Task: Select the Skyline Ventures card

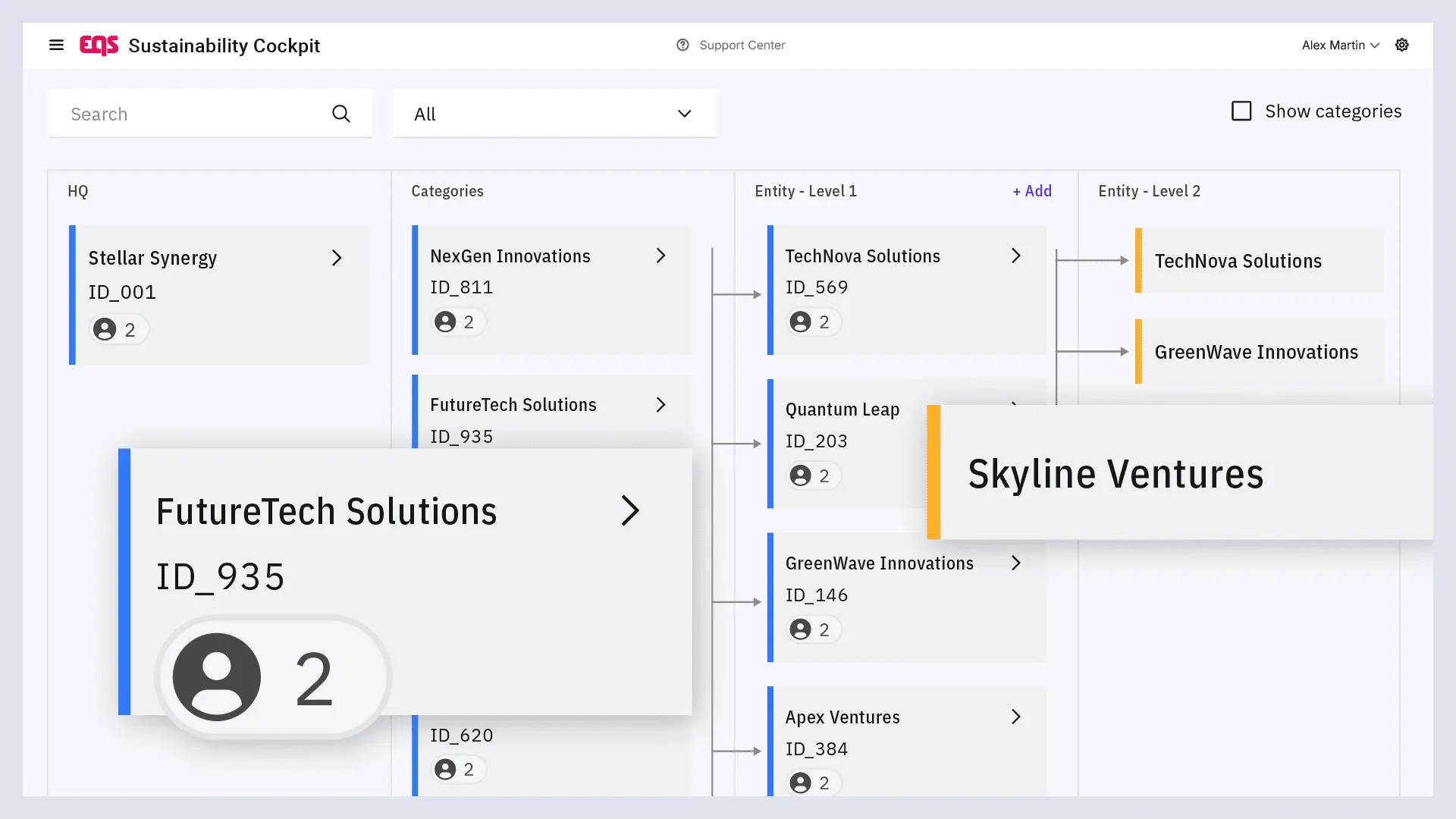Action: [1180, 472]
